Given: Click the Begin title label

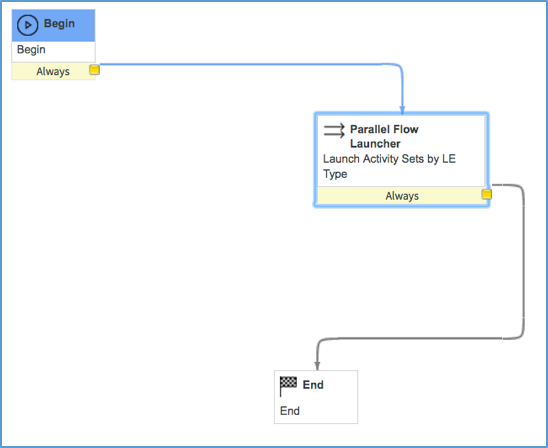Looking at the screenshot, I should [x=59, y=23].
